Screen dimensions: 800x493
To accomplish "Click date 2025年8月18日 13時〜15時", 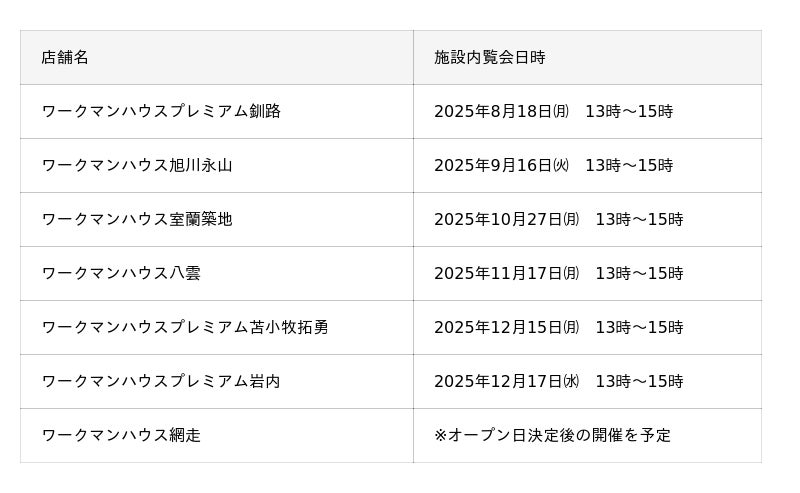I will (x=553, y=111).
